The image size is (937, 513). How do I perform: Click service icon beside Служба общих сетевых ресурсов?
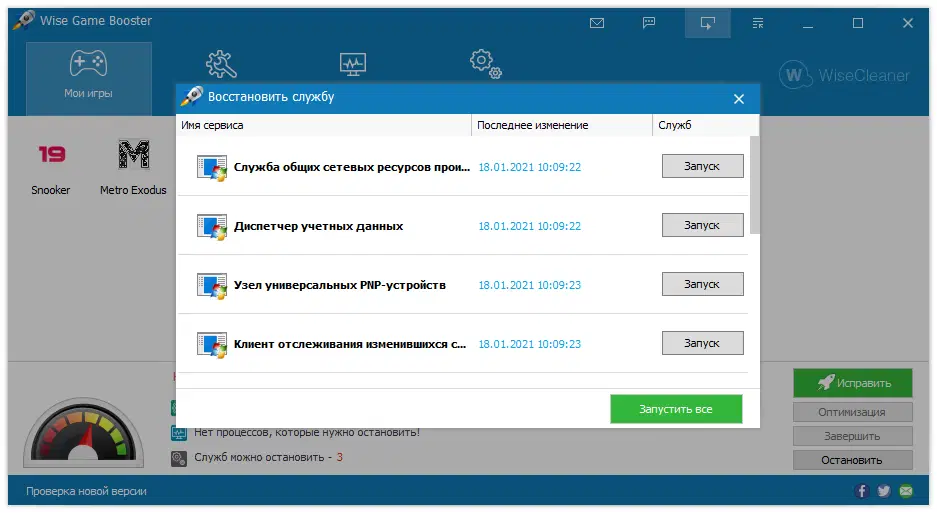click(212, 167)
